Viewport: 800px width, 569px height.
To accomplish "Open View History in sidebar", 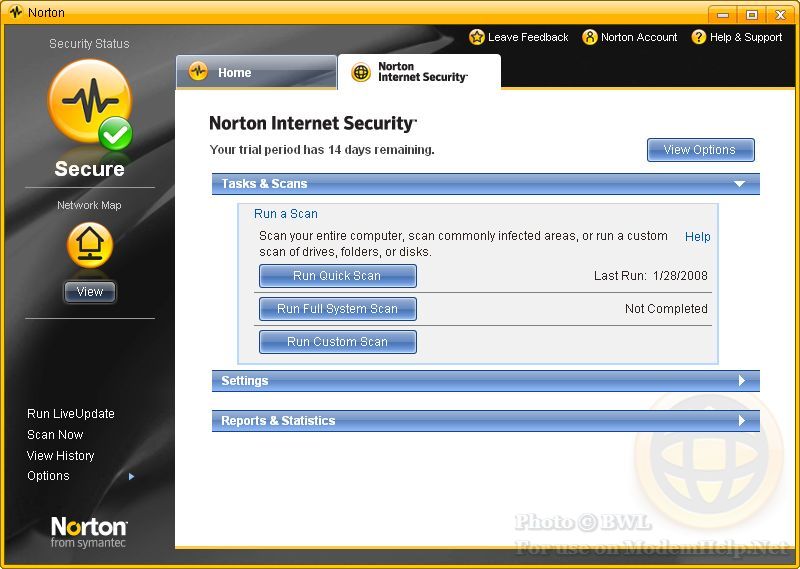I will point(61,456).
